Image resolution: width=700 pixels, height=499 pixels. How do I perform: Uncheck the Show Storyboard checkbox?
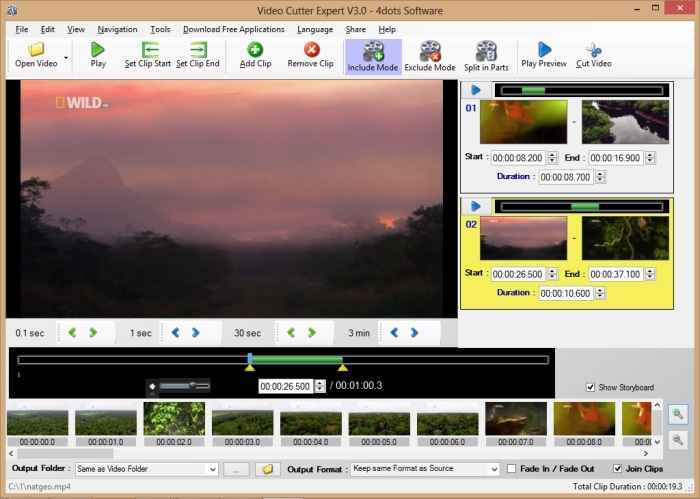click(590, 387)
